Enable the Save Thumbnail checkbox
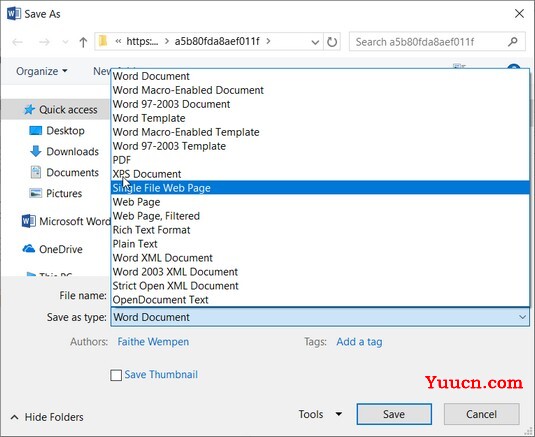Screen dimensions: 535x437 click(116, 375)
